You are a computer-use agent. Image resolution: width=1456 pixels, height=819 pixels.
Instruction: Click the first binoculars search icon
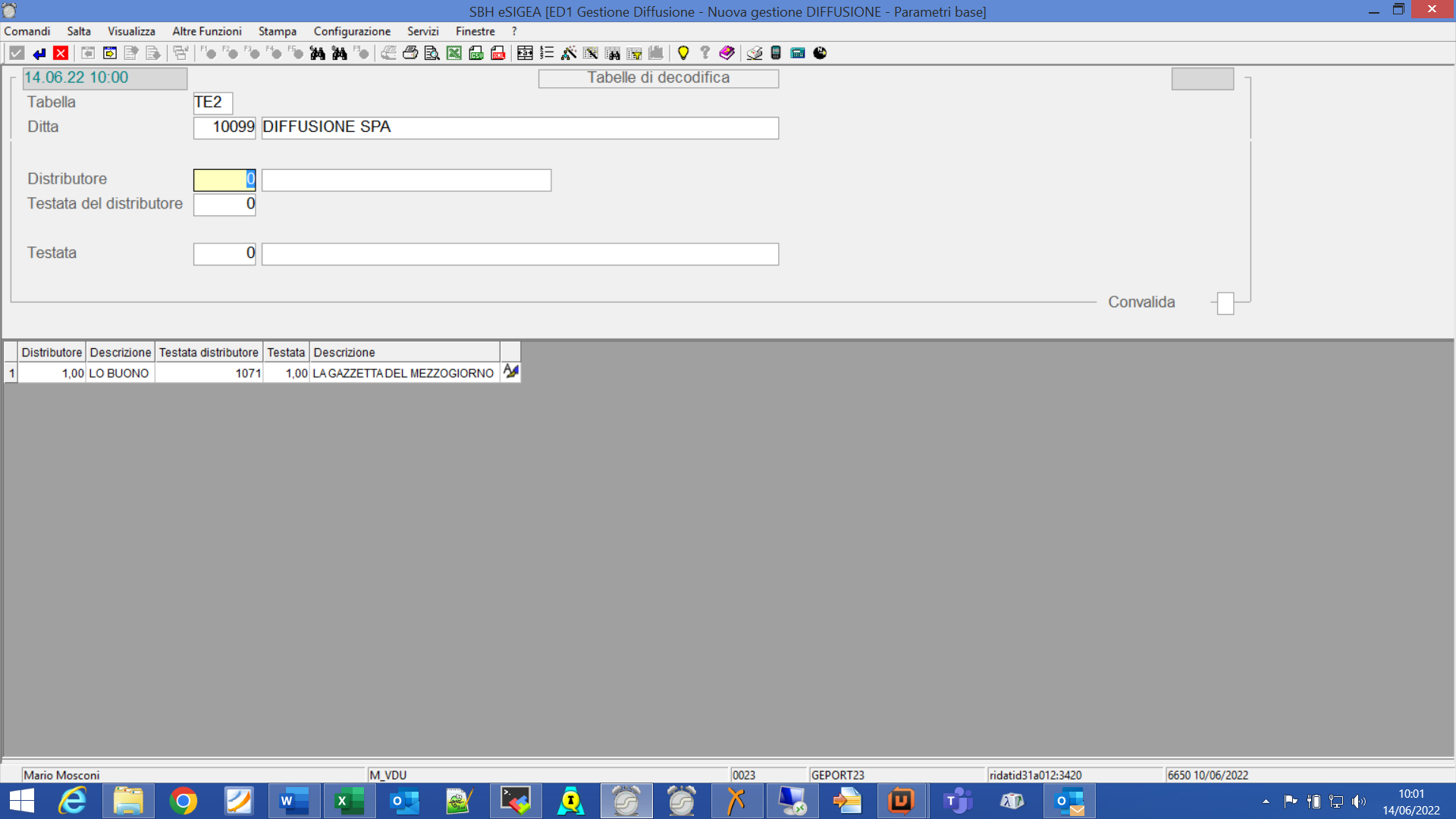pos(318,53)
